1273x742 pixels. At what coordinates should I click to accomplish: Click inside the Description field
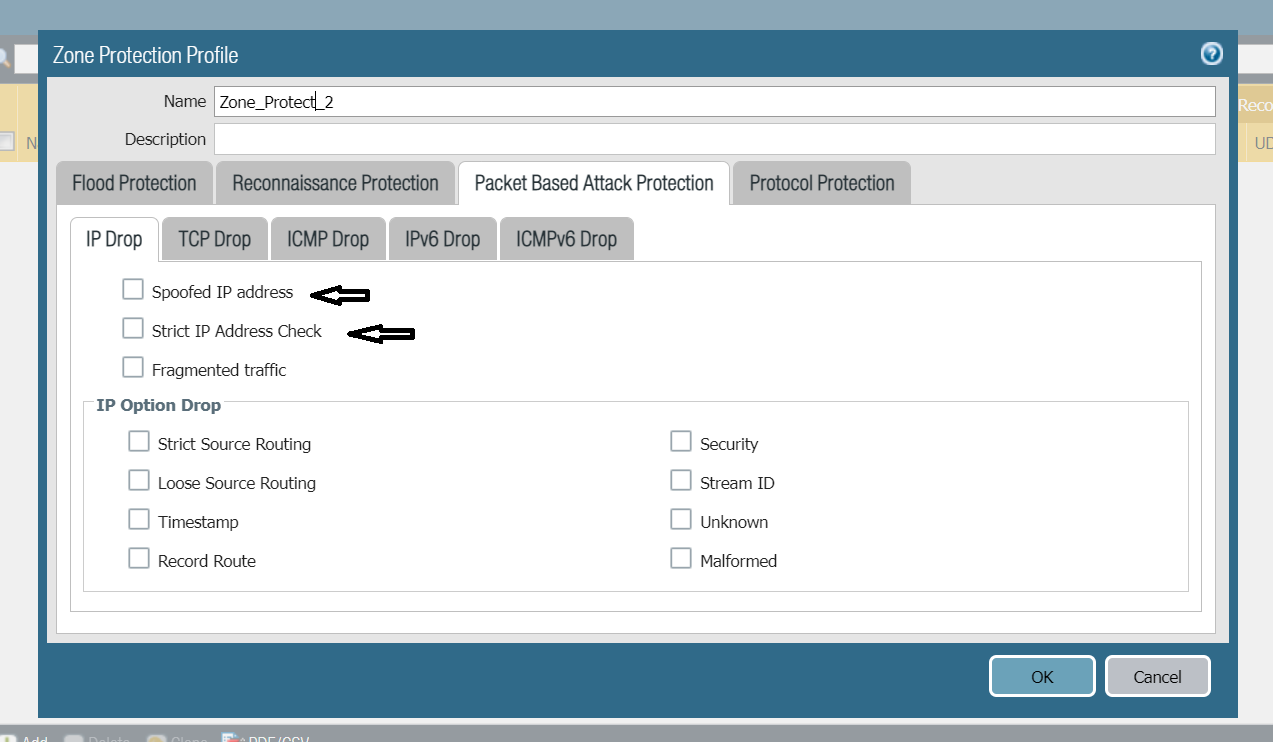pos(600,140)
